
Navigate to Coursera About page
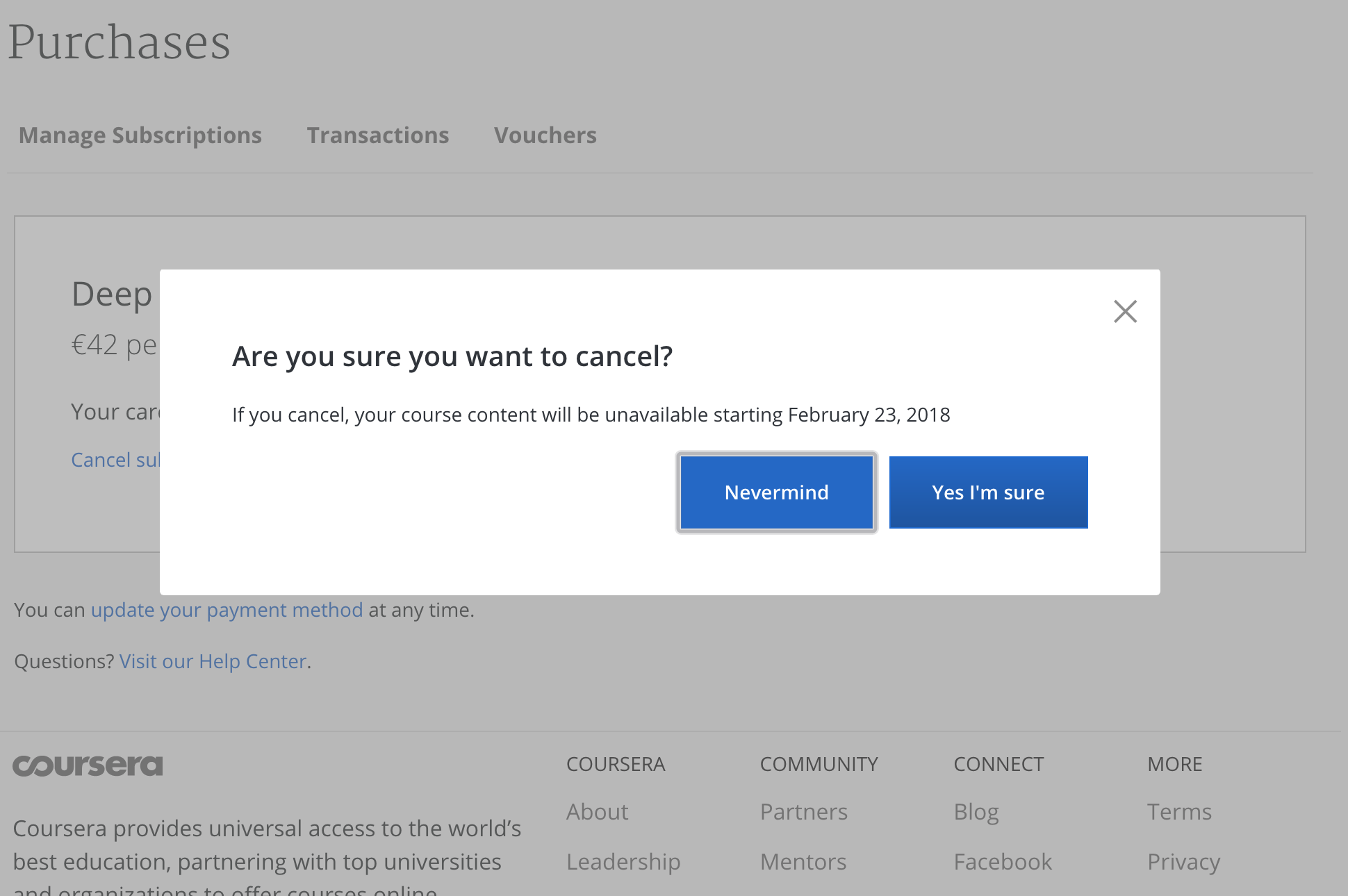pos(597,811)
